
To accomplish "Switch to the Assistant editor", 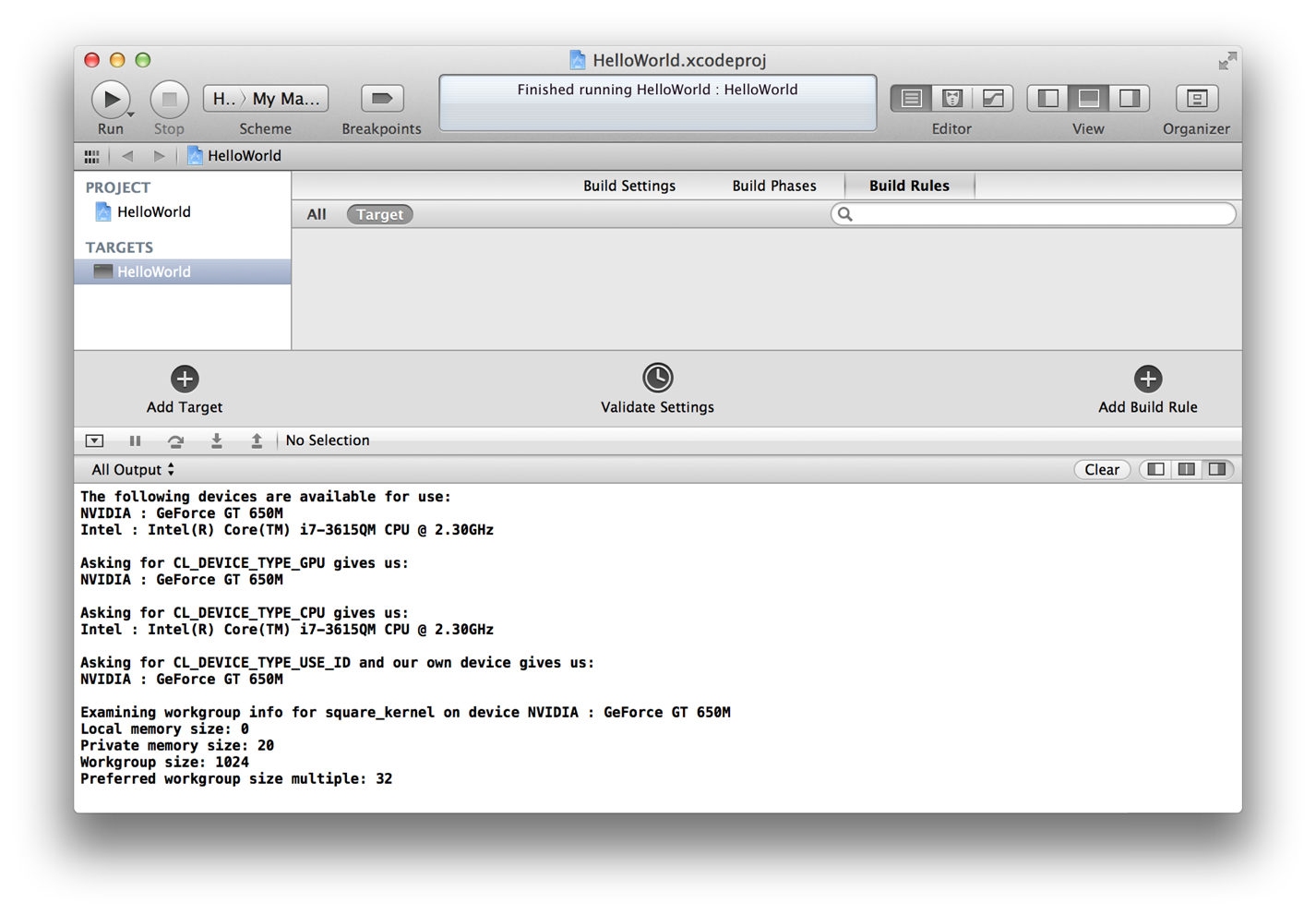I will [x=951, y=98].
